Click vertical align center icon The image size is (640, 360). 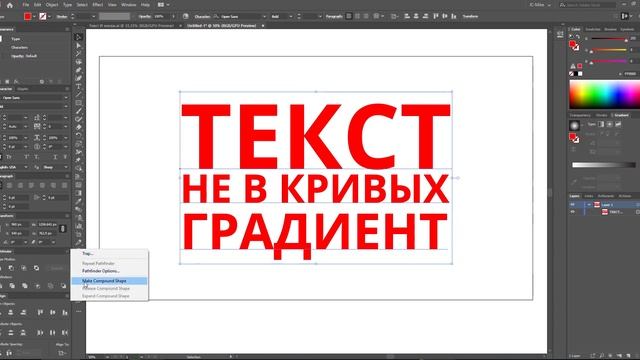[53, 312]
